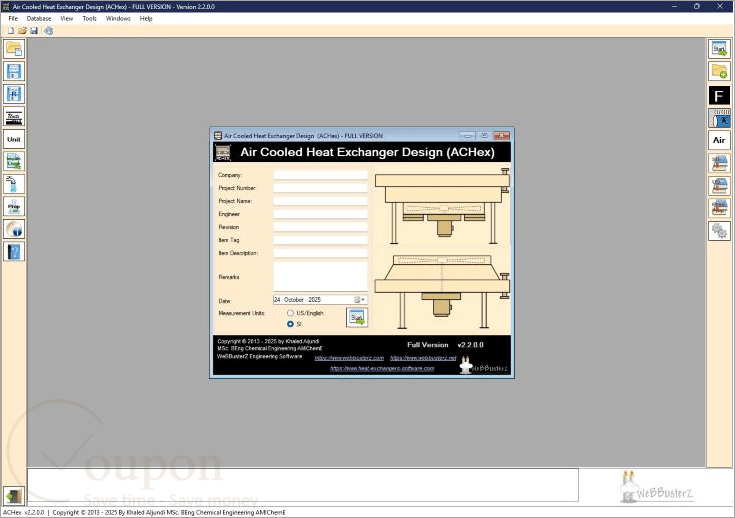The width and height of the screenshot is (735, 518).
Task: Open project via left sidebar folder icon
Action: click(14, 49)
